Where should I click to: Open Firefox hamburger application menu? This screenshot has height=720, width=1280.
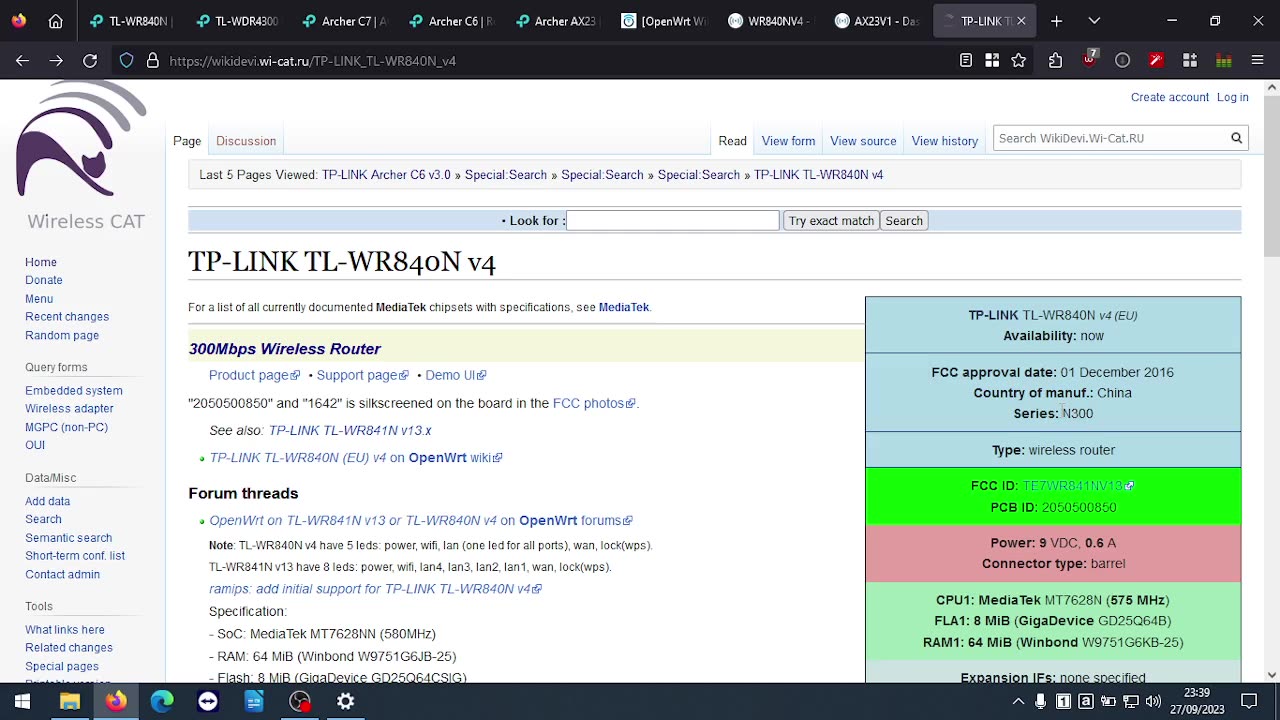click(1257, 61)
